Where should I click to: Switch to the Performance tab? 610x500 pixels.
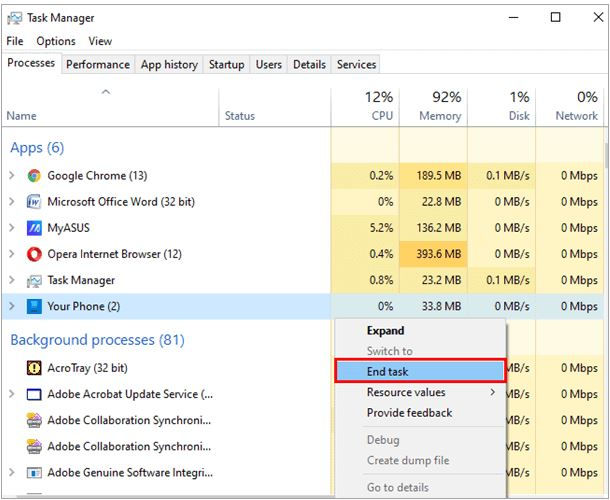[x=98, y=64]
